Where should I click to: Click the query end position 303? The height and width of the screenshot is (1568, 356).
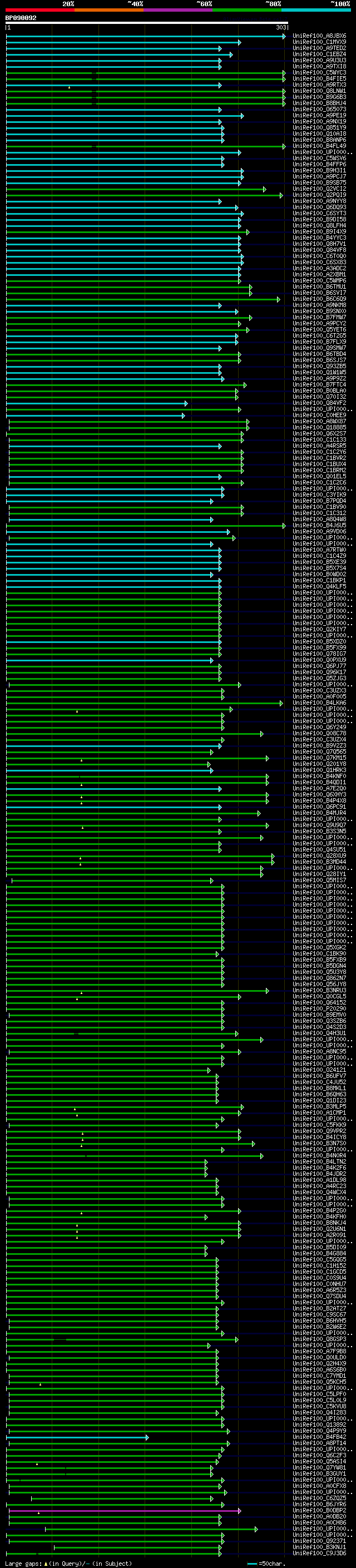point(280,27)
